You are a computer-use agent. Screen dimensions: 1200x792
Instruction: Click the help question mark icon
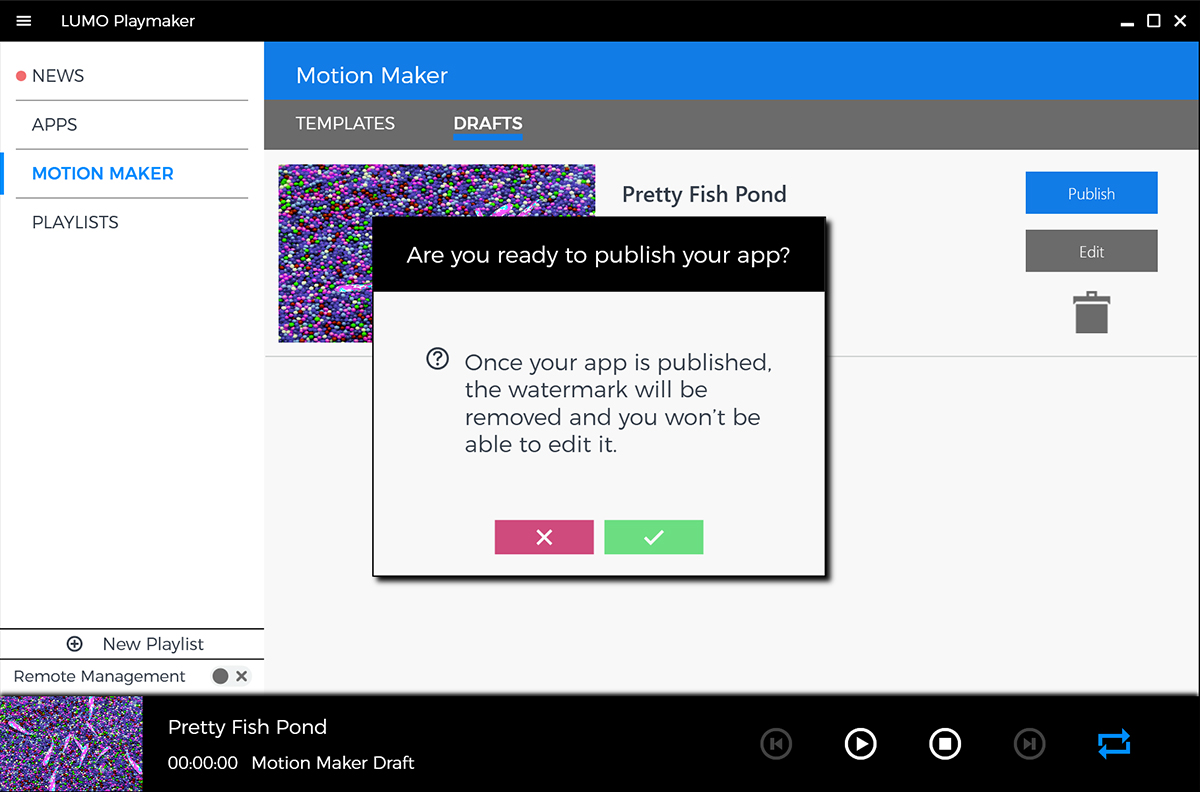[x=437, y=359]
